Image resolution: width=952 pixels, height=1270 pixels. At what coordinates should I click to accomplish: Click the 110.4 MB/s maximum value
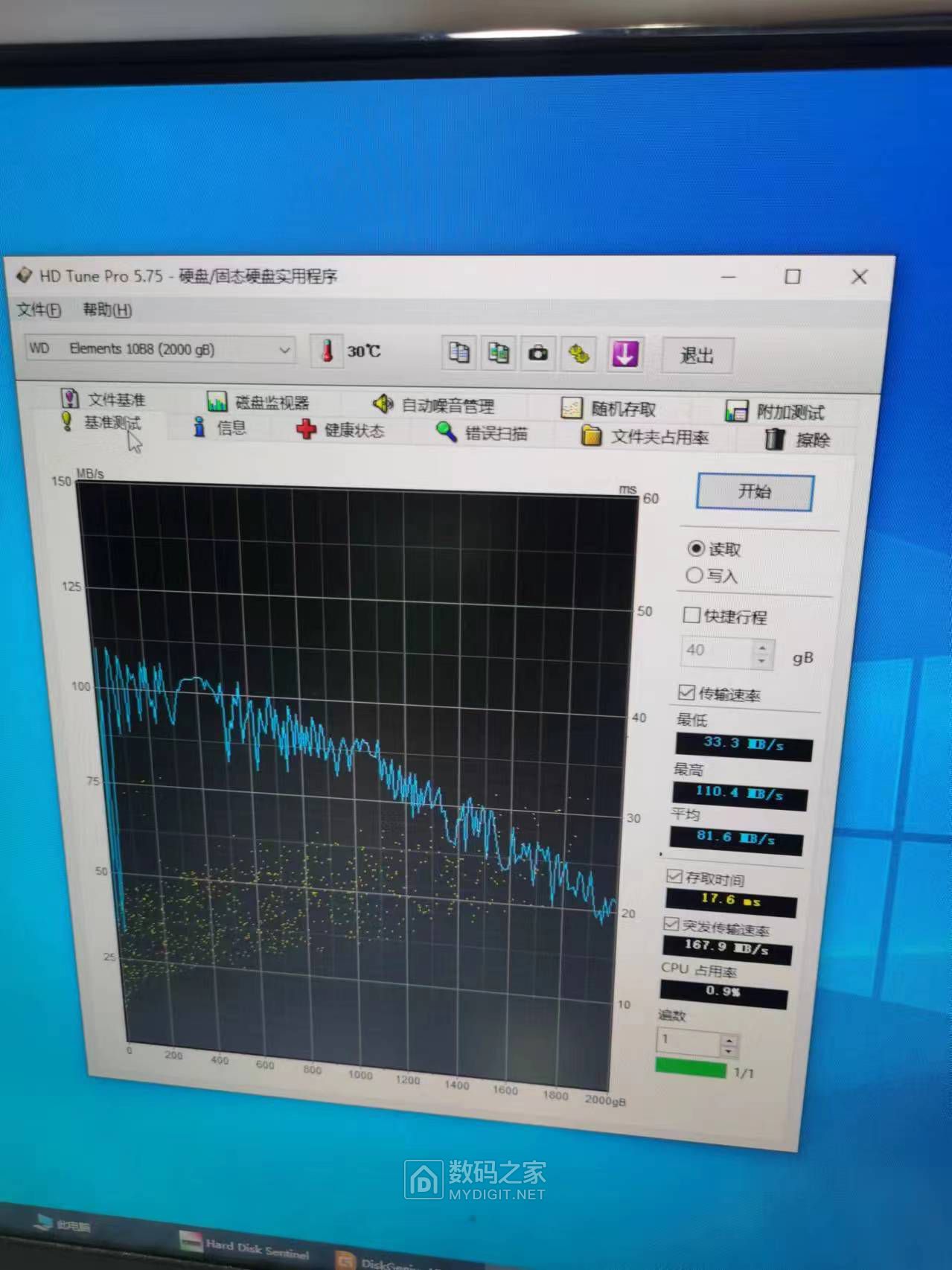point(738,794)
